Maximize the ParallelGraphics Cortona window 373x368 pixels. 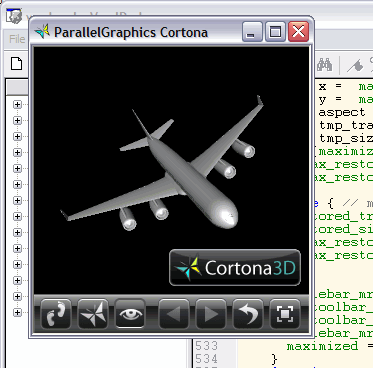tap(275, 32)
